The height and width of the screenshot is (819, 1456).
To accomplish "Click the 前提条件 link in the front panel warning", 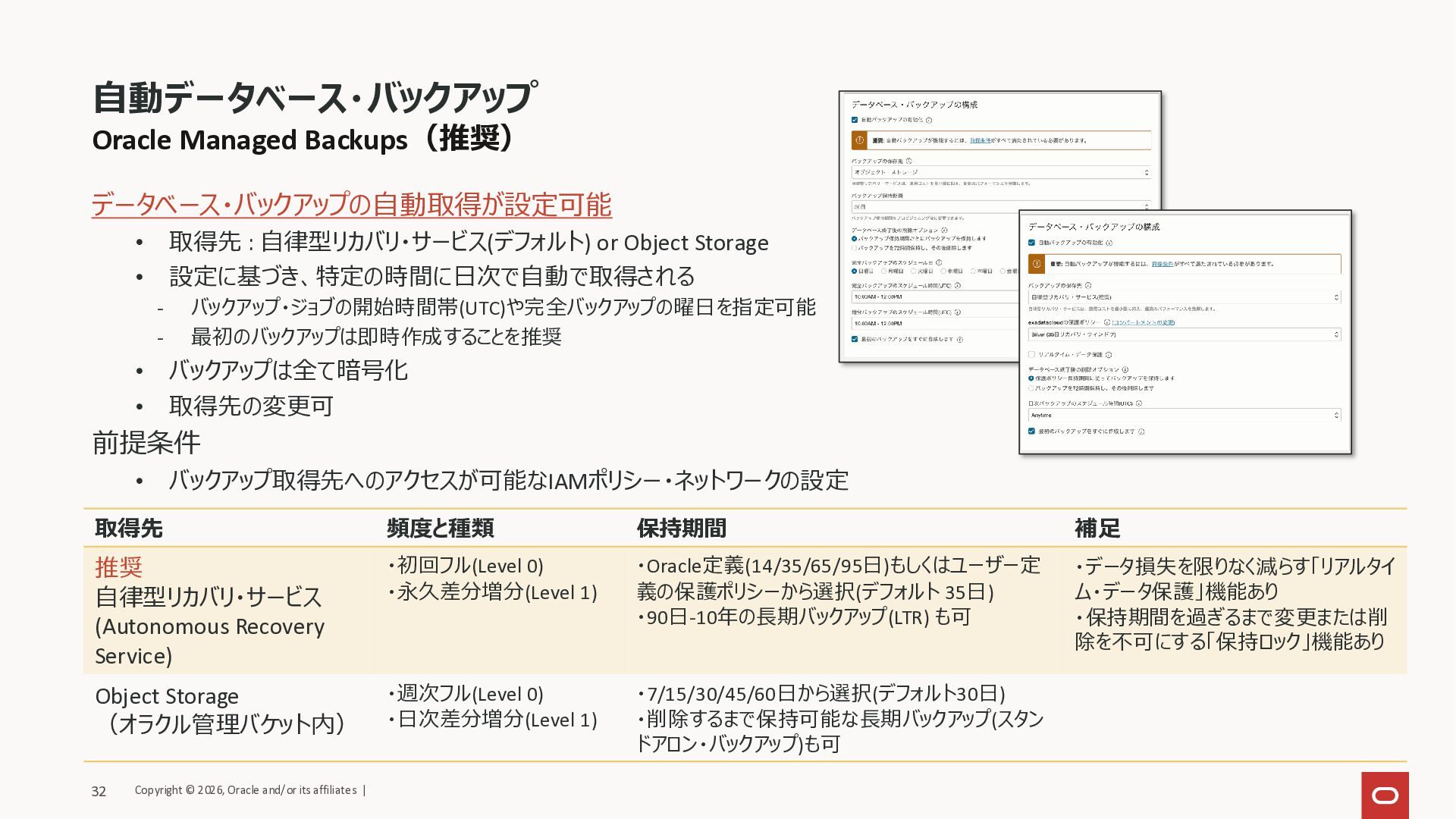I will pos(1162,264).
